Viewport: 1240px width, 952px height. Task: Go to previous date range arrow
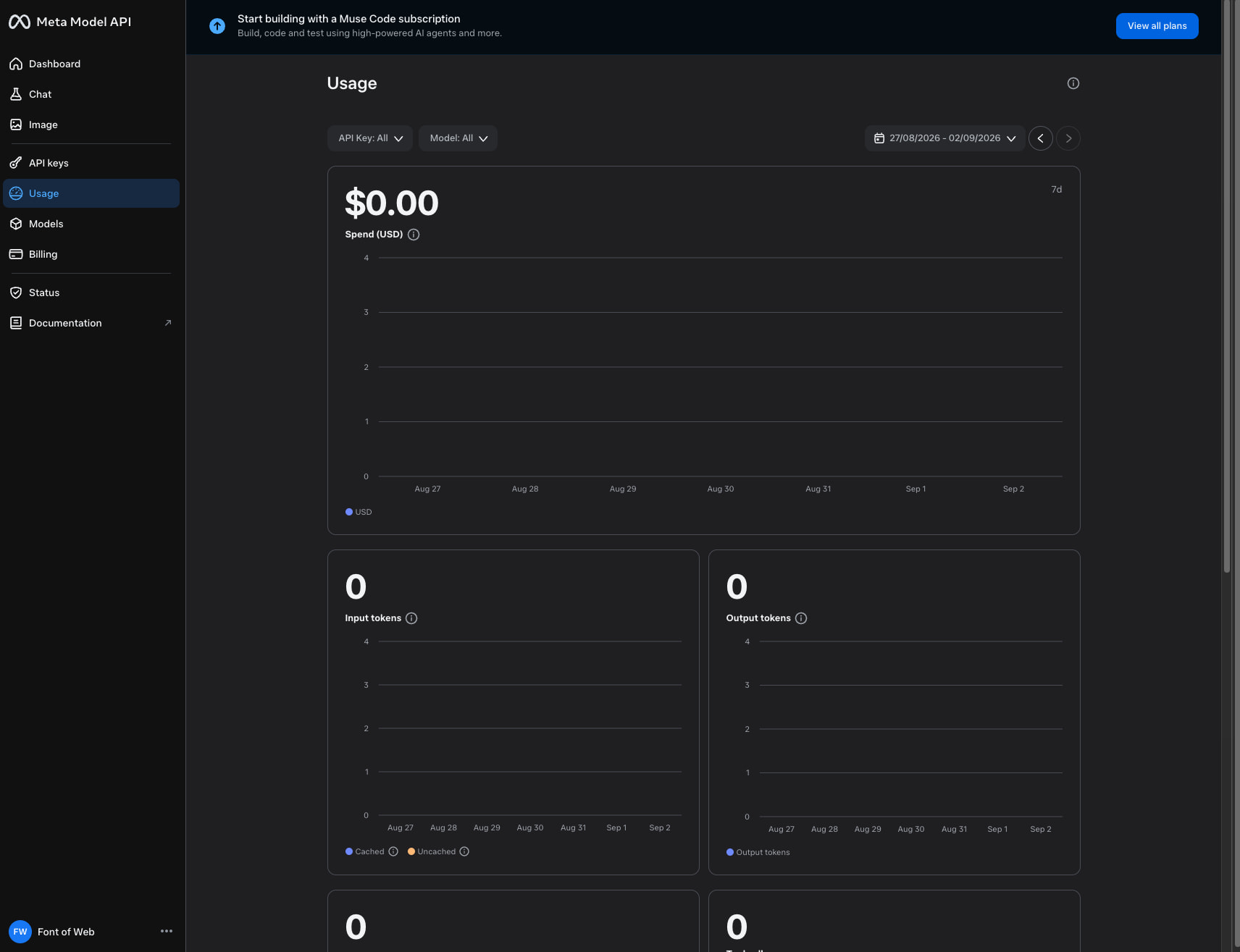tap(1041, 138)
